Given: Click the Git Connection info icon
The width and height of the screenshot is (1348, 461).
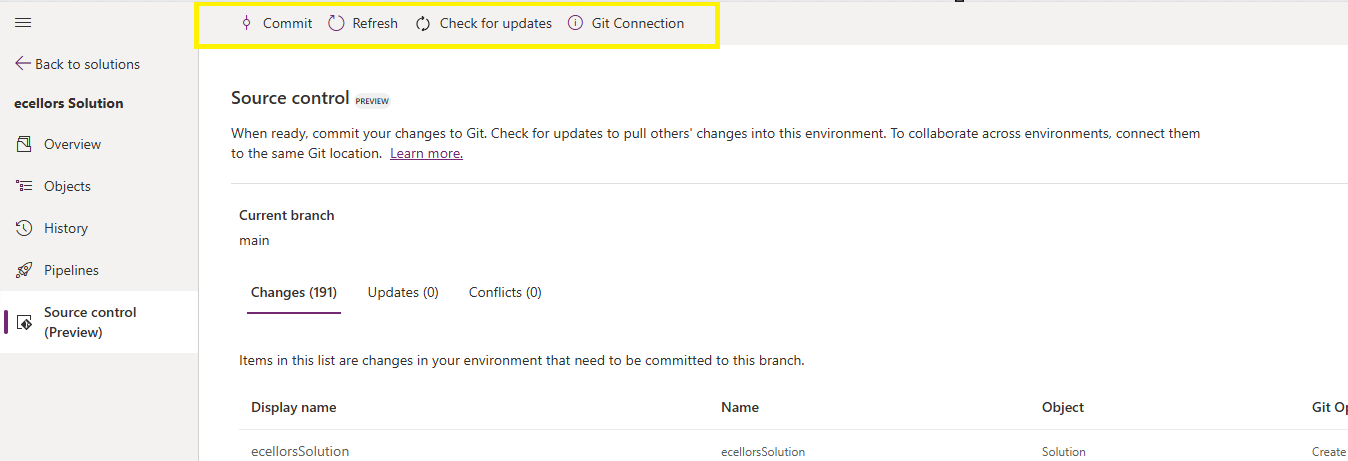Looking at the screenshot, I should (575, 23).
